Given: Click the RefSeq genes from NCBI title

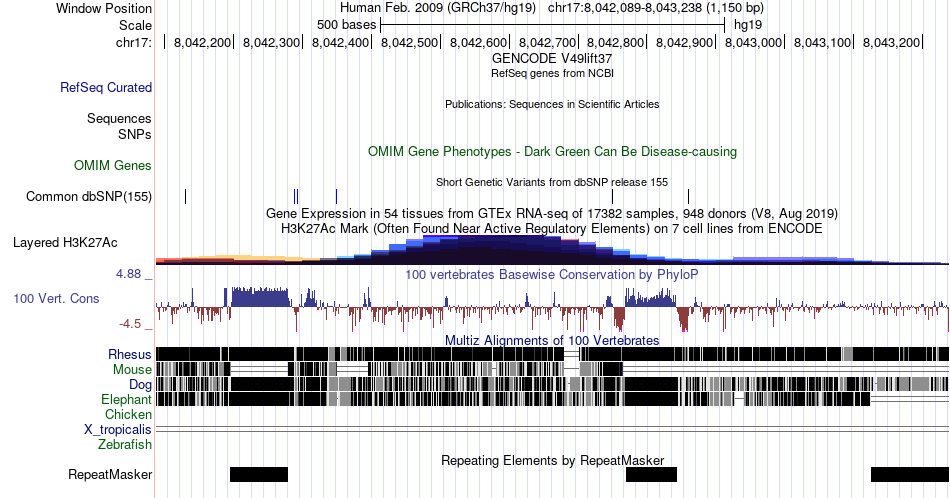Looking at the screenshot, I should (x=552, y=73).
